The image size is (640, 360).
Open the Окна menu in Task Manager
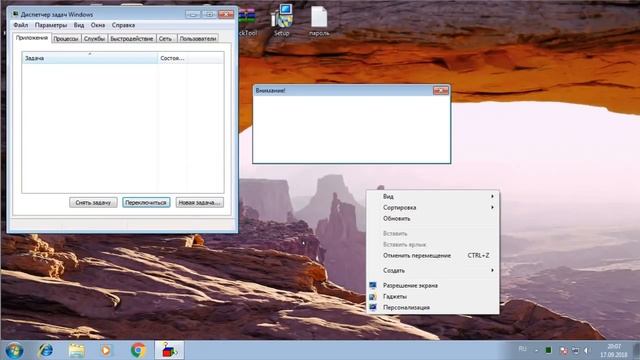click(98, 25)
